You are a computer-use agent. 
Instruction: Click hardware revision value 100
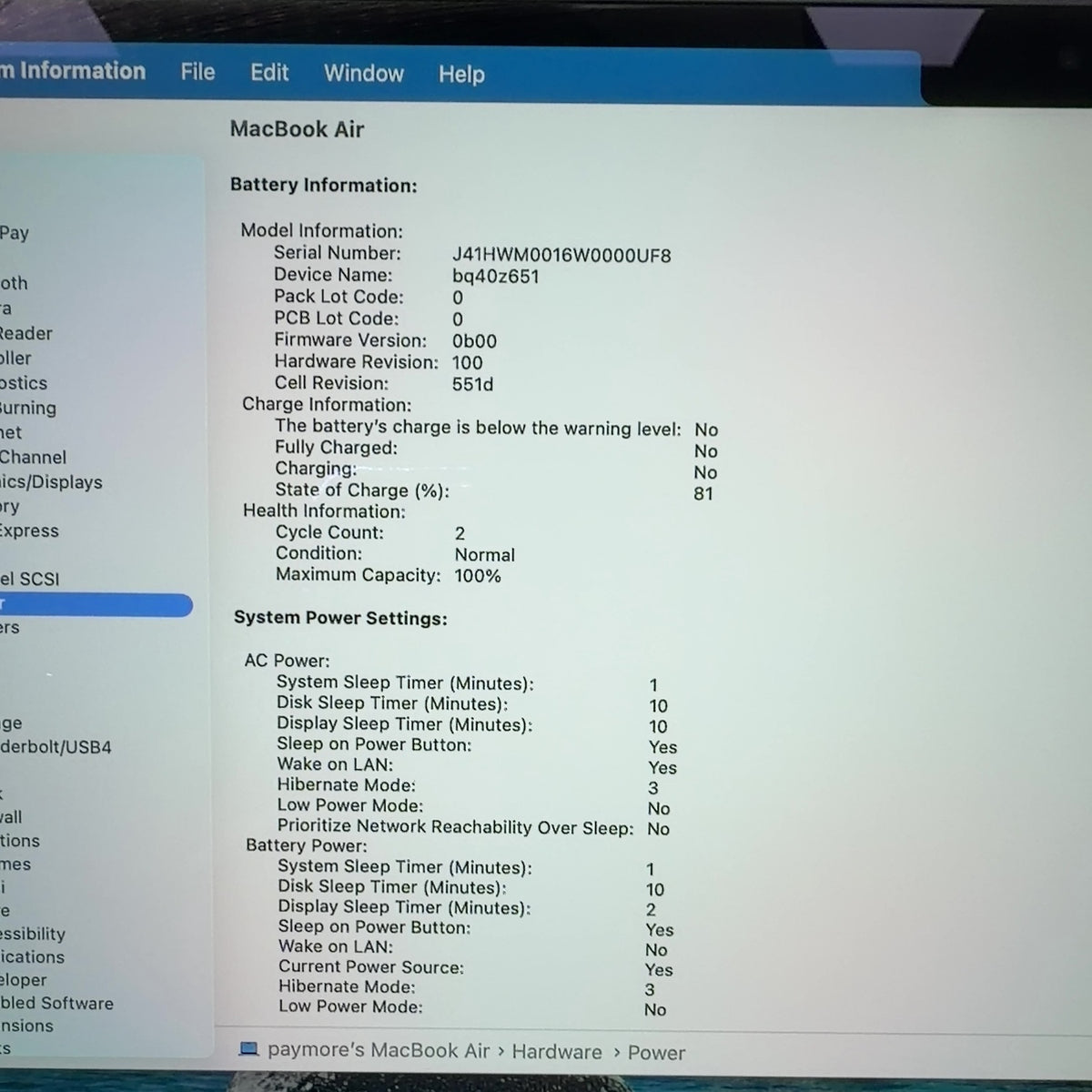467,362
